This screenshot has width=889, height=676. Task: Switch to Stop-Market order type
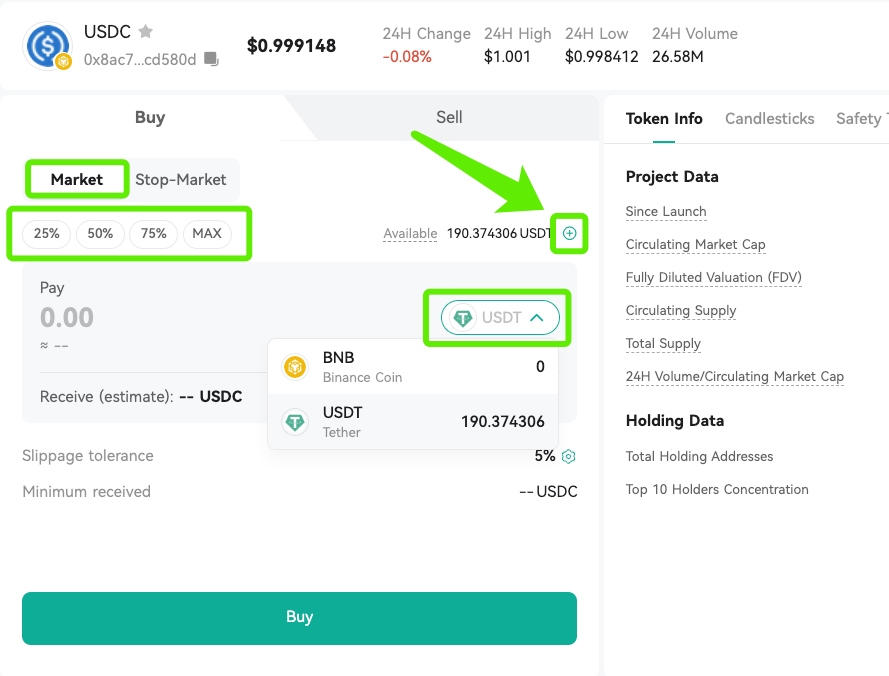[180, 179]
